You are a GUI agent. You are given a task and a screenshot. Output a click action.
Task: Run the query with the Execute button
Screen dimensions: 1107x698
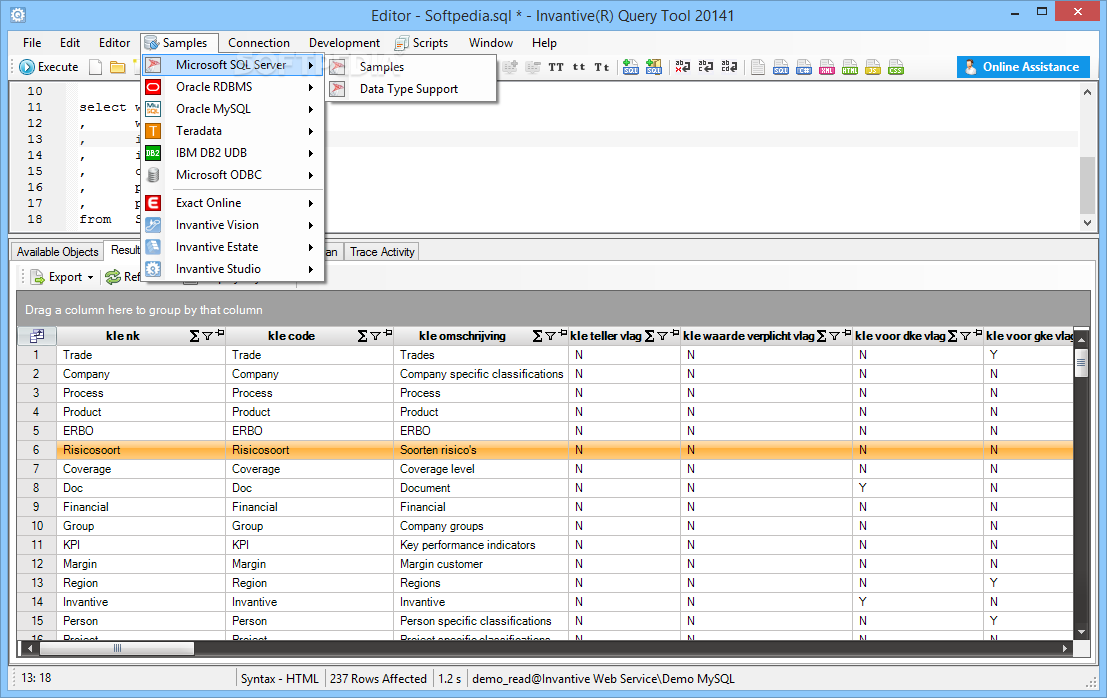pos(49,67)
